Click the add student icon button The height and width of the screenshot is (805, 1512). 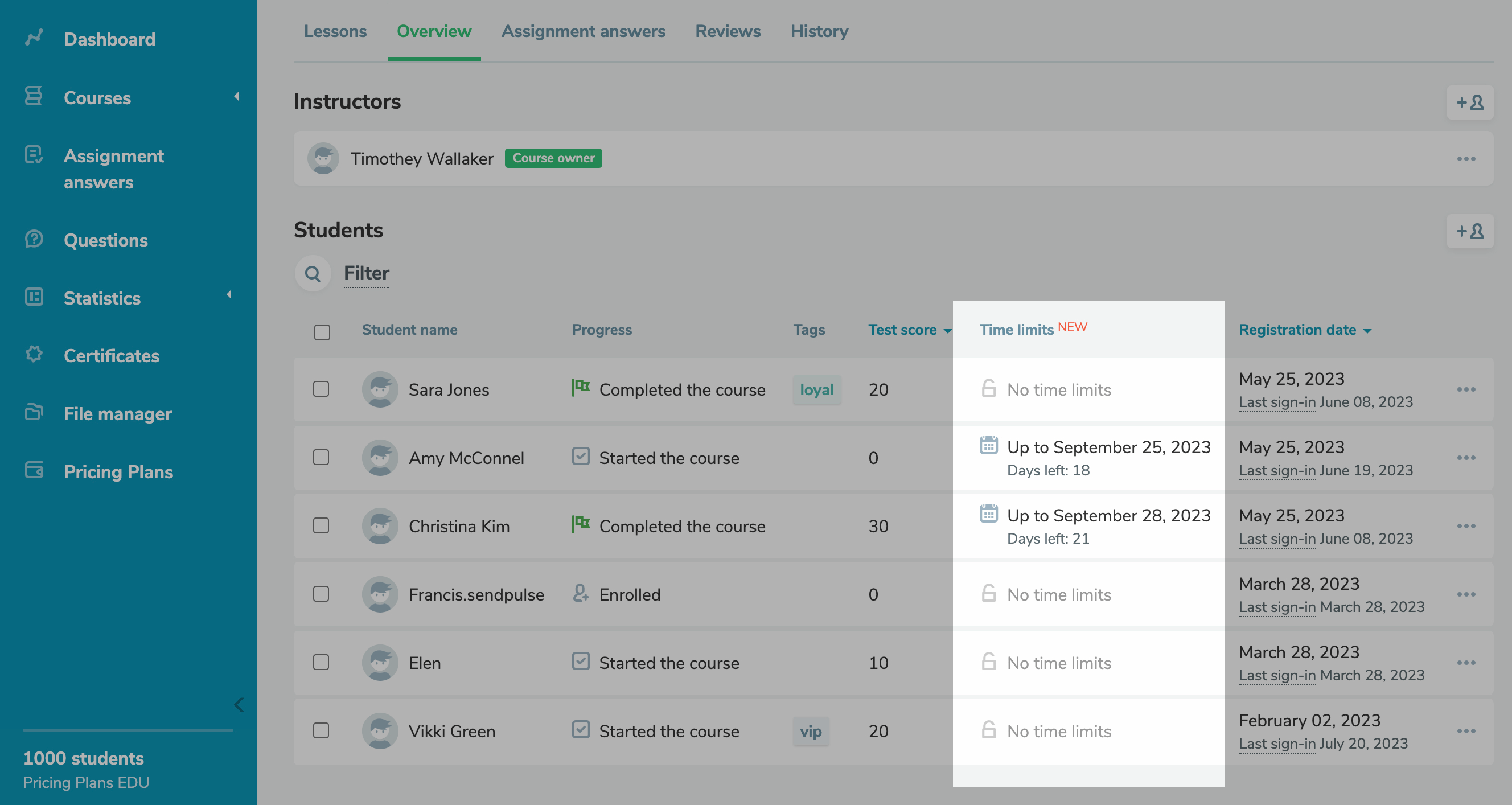point(1470,231)
